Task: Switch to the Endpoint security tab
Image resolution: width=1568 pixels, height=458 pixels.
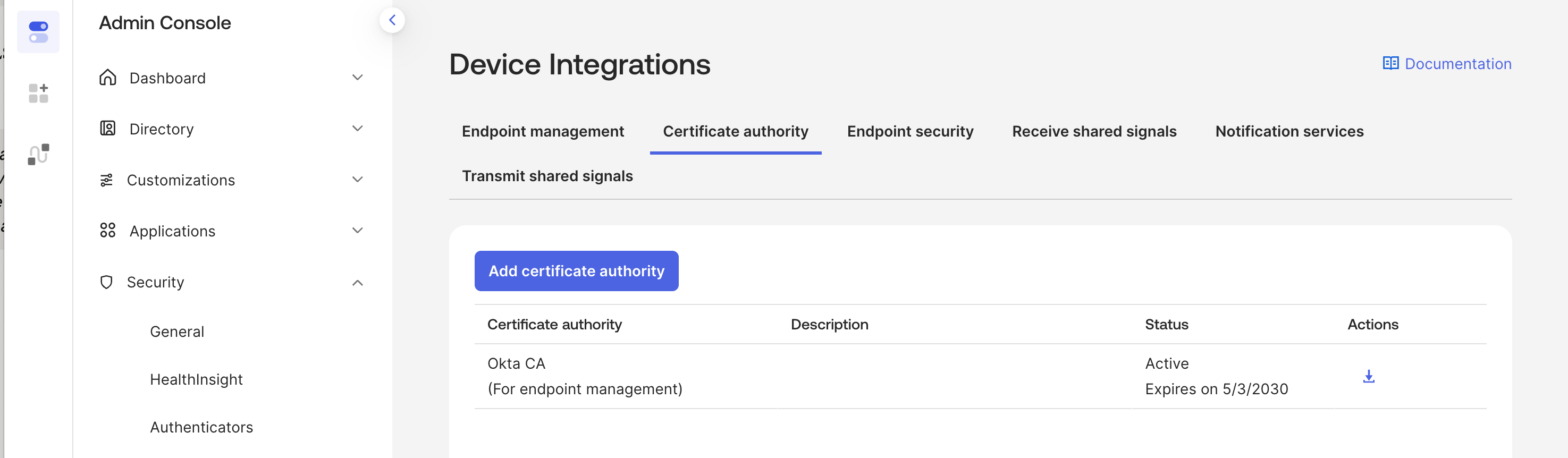Action: (x=910, y=131)
